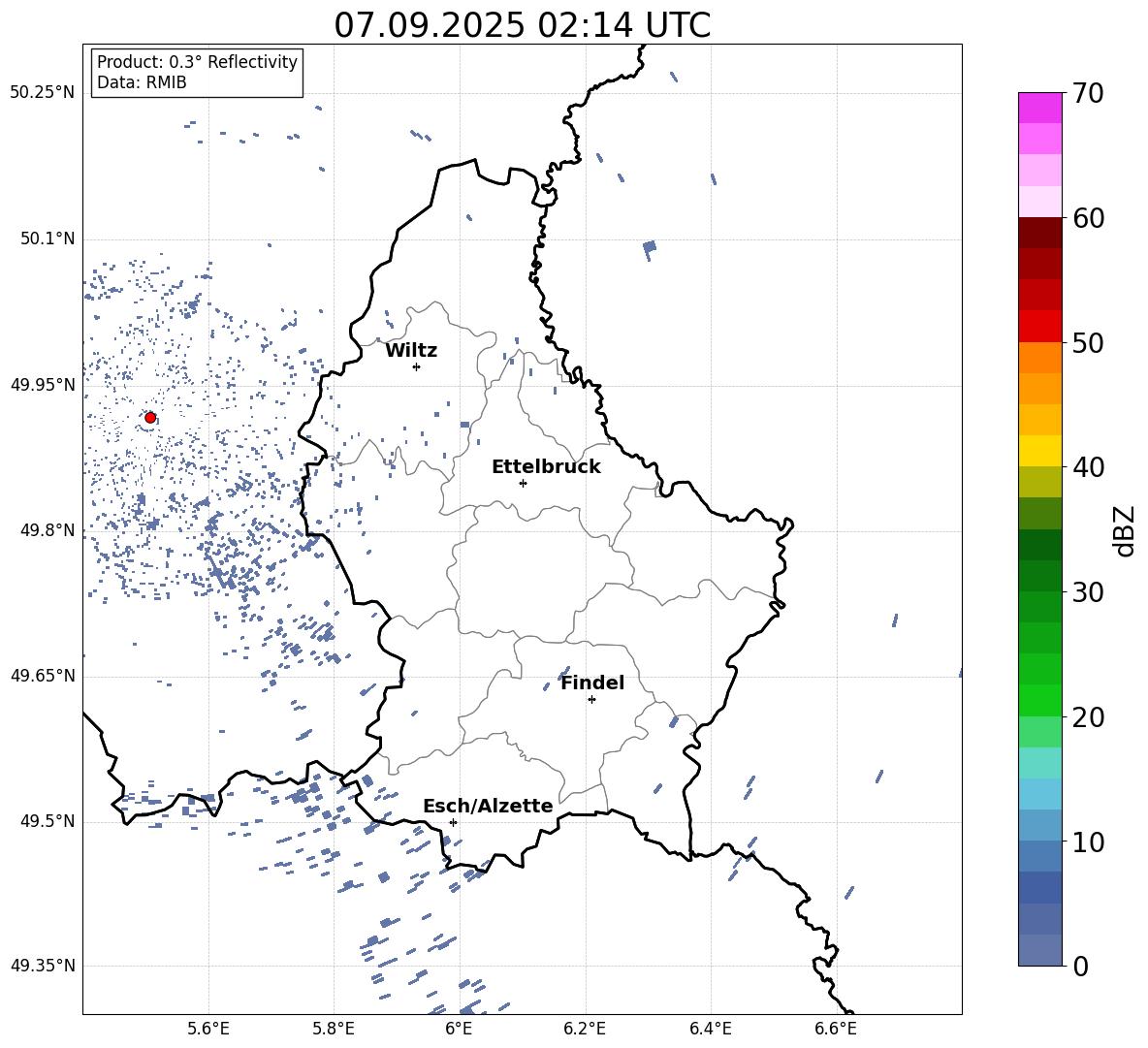Click the 5.6°E longitude label
The image size is (1148, 1048).
(x=208, y=1029)
